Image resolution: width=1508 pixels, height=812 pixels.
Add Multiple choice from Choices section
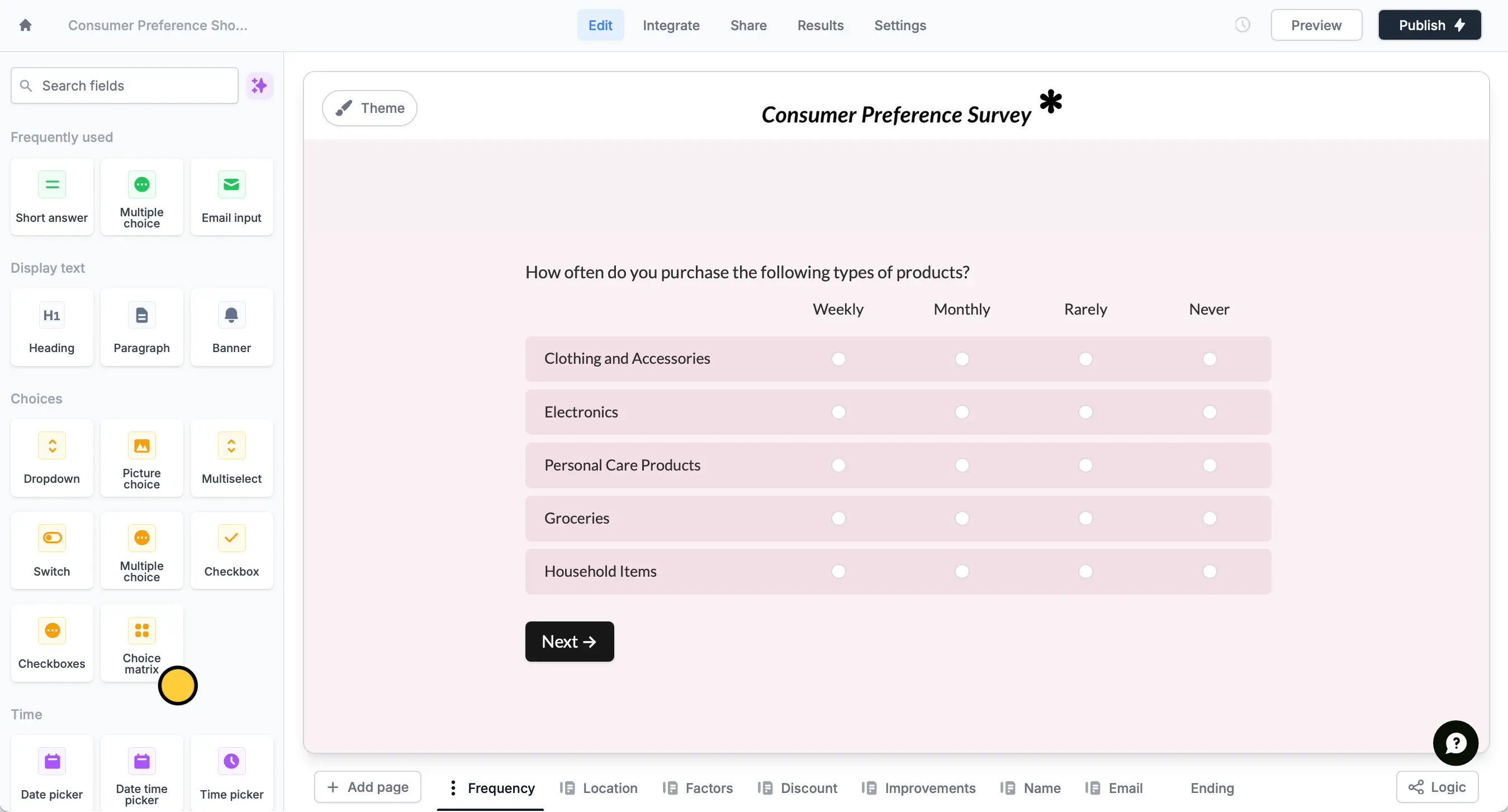[x=141, y=550]
